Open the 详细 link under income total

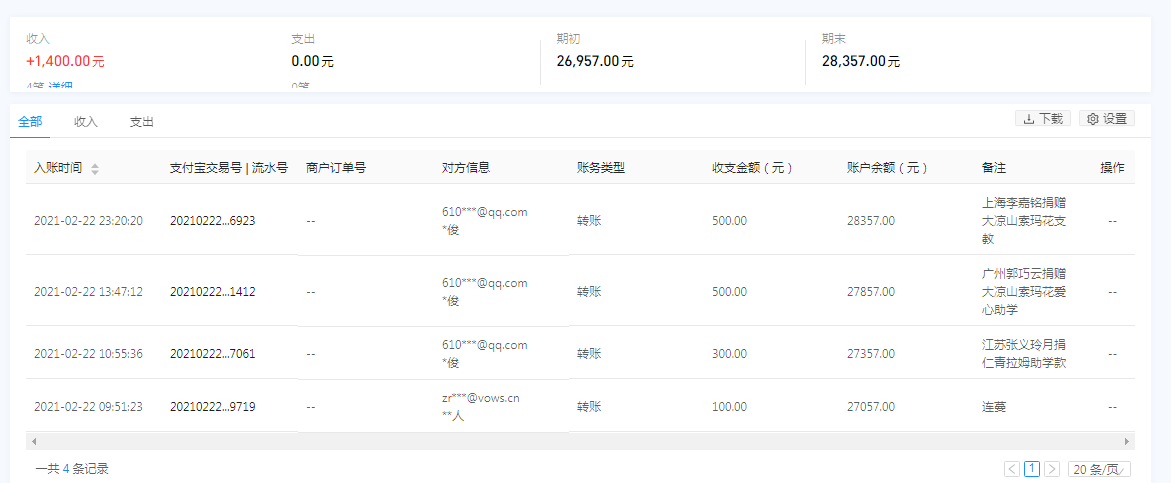61,87
